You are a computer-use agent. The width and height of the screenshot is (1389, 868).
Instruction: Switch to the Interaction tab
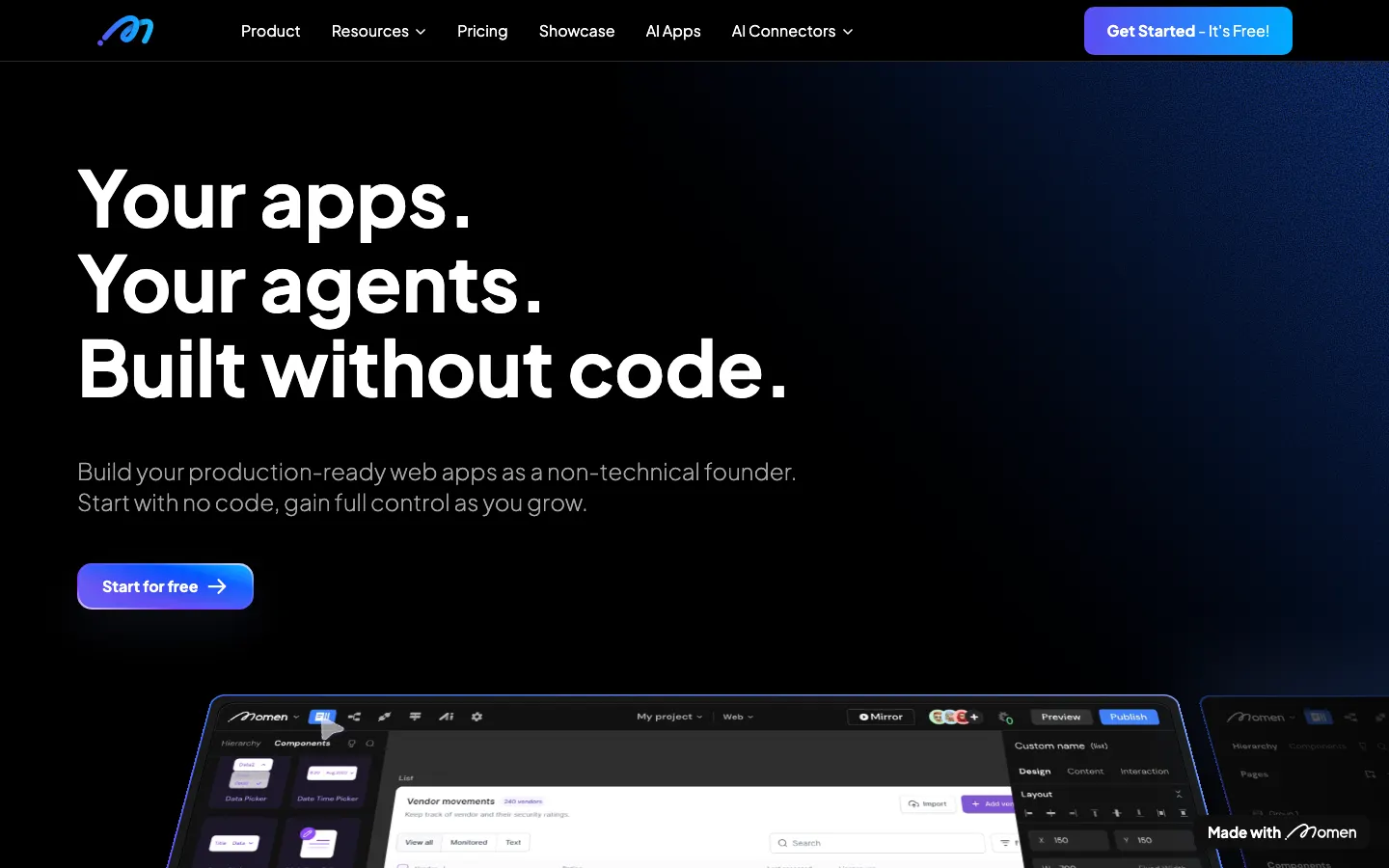[1144, 772]
